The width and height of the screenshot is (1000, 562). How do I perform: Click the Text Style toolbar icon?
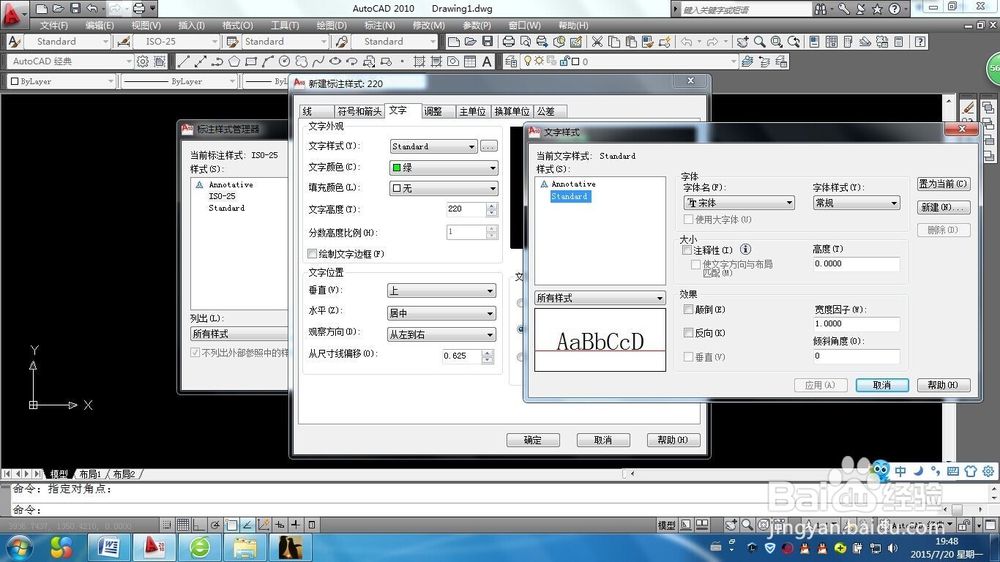14,41
